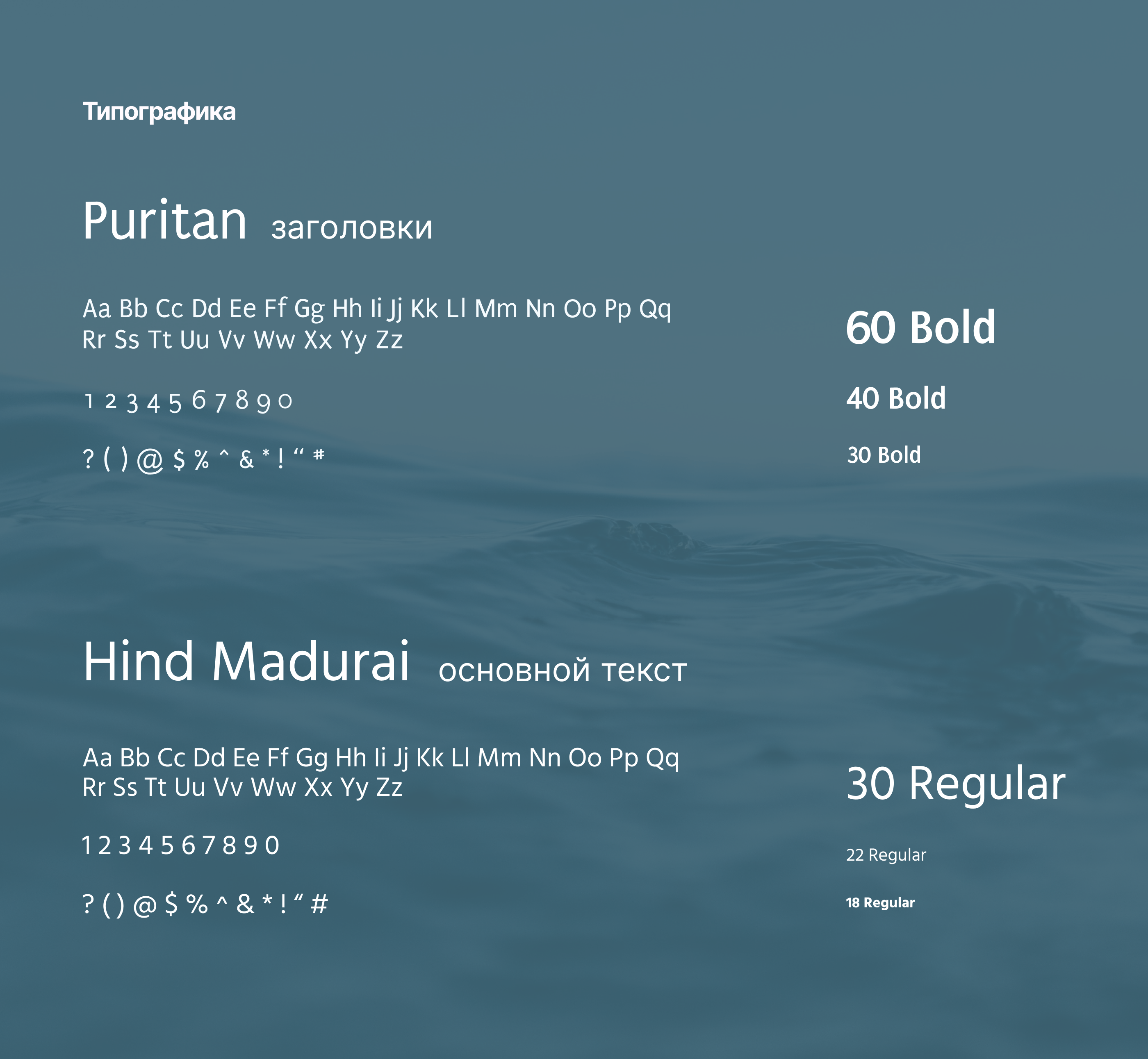Click the Zz pair in Hind Madurai alphabet
Screen dimensions: 1148x1059
[x=389, y=787]
